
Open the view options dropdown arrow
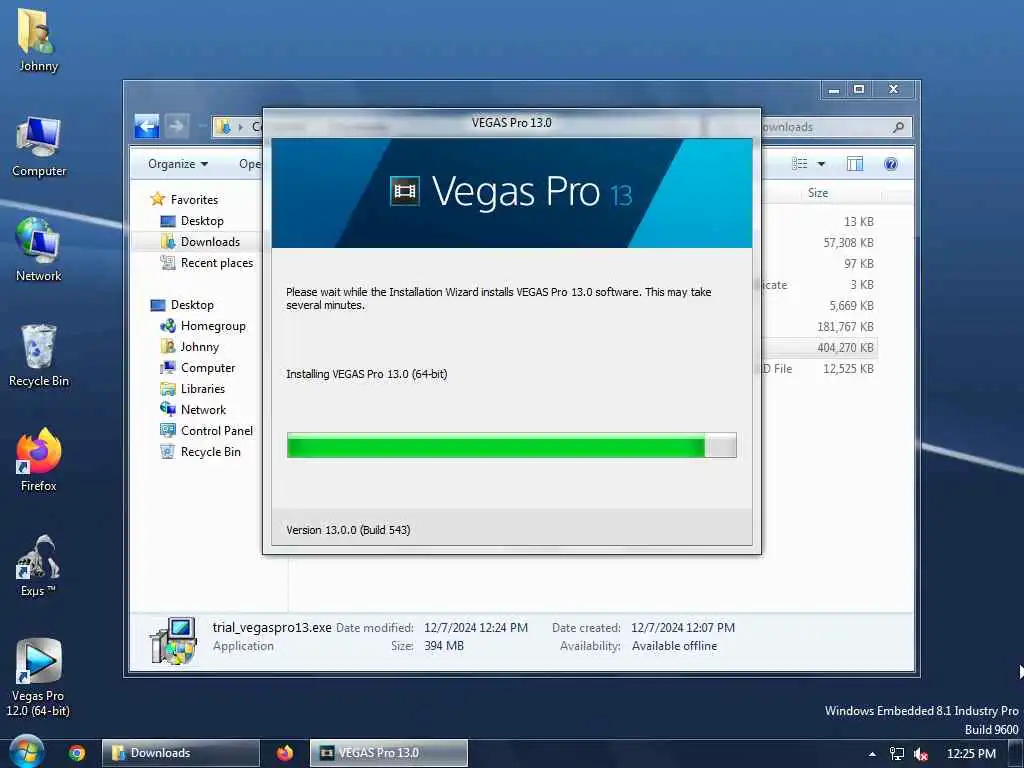point(821,164)
